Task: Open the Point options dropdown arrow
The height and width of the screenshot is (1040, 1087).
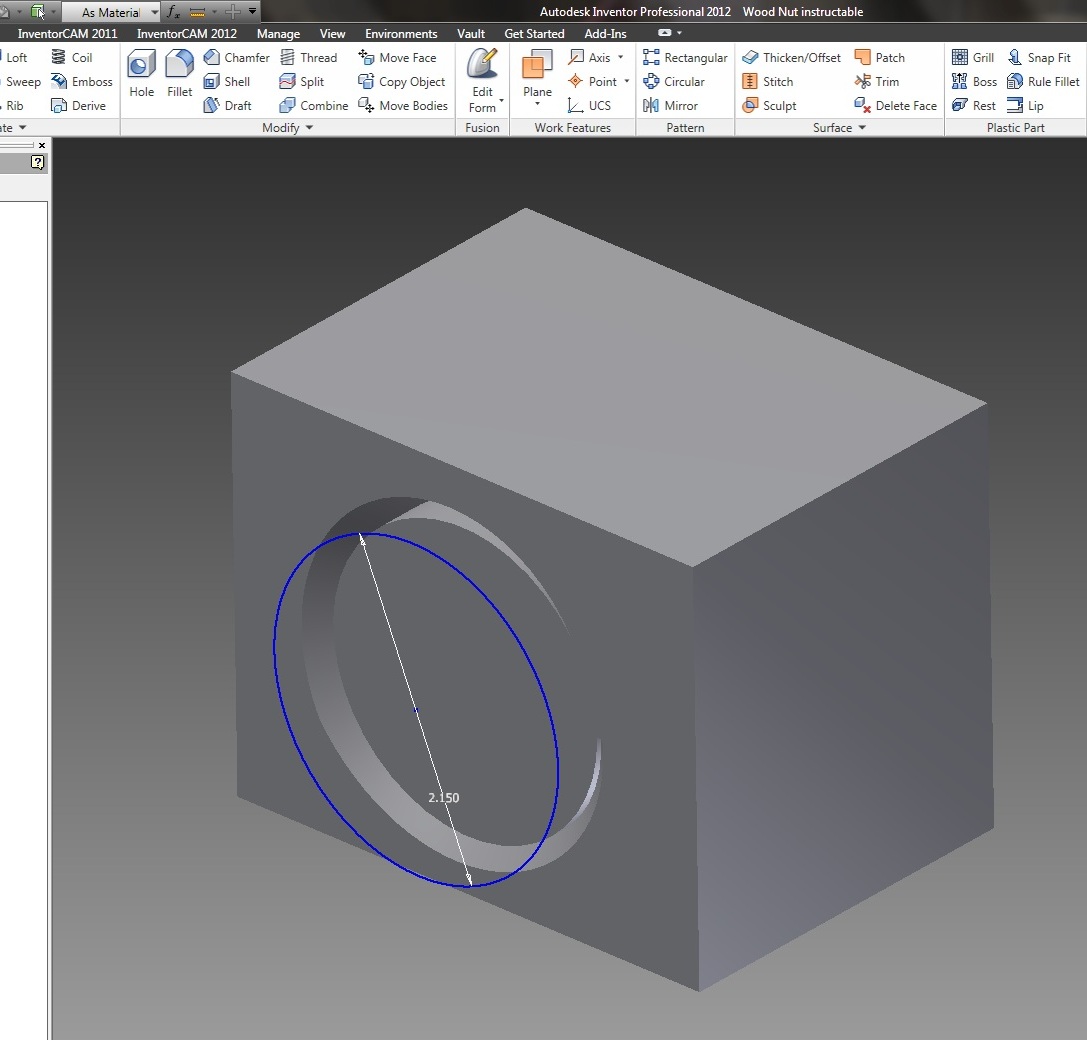Action: (627, 81)
